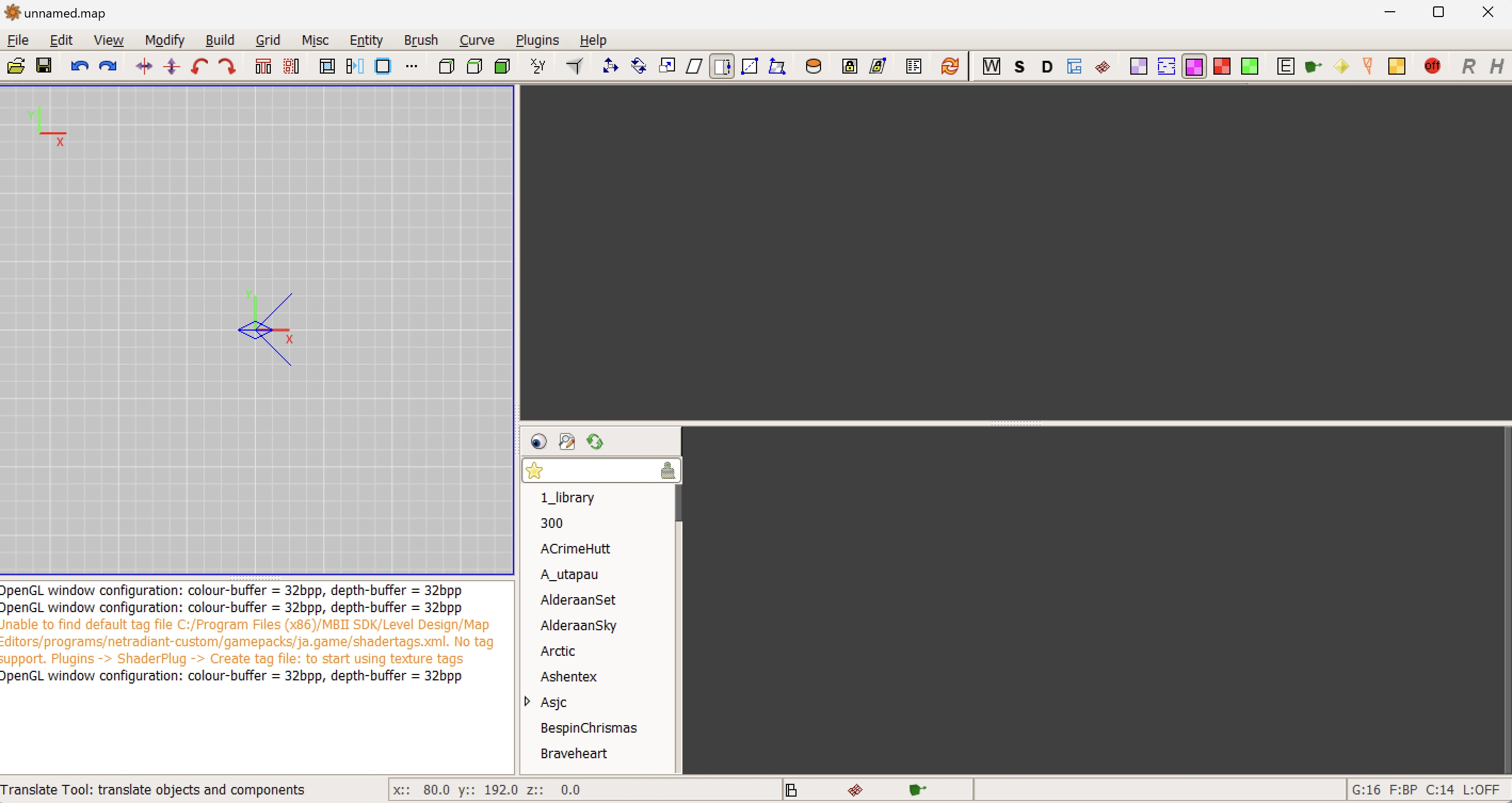Click the red rotate clockwise arrow
Screen dimensions: 1512x803
[227, 66]
